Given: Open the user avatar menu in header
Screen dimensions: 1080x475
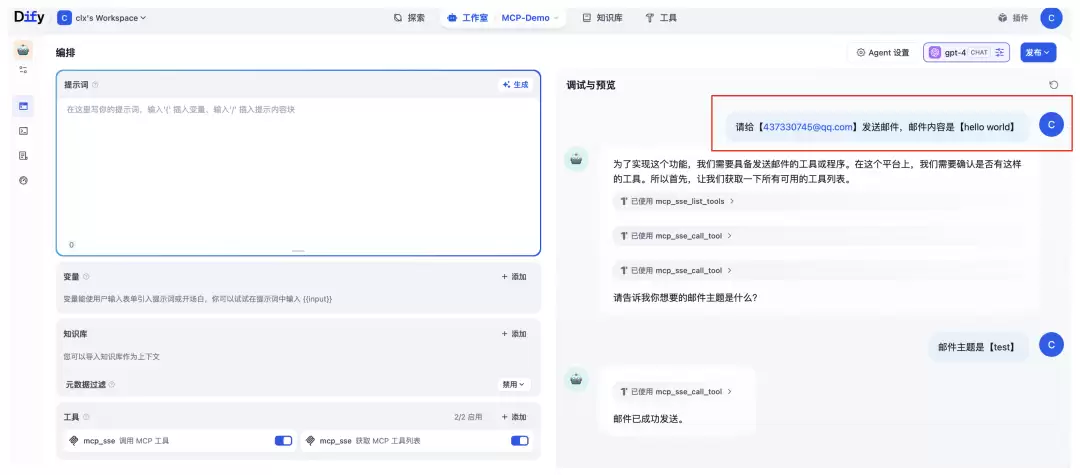Looking at the screenshot, I should pos(1051,18).
